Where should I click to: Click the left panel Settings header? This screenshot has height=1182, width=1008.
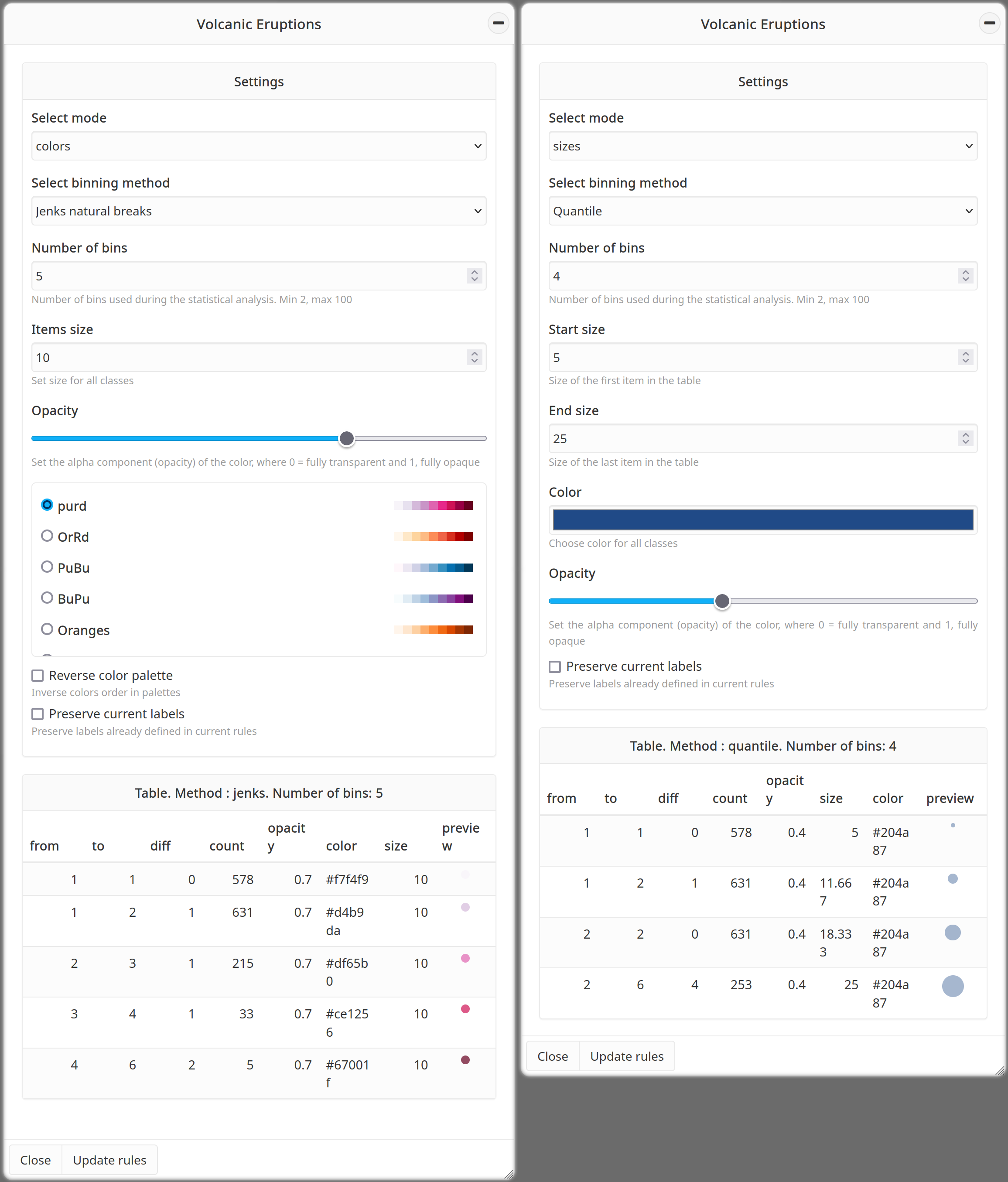point(258,82)
